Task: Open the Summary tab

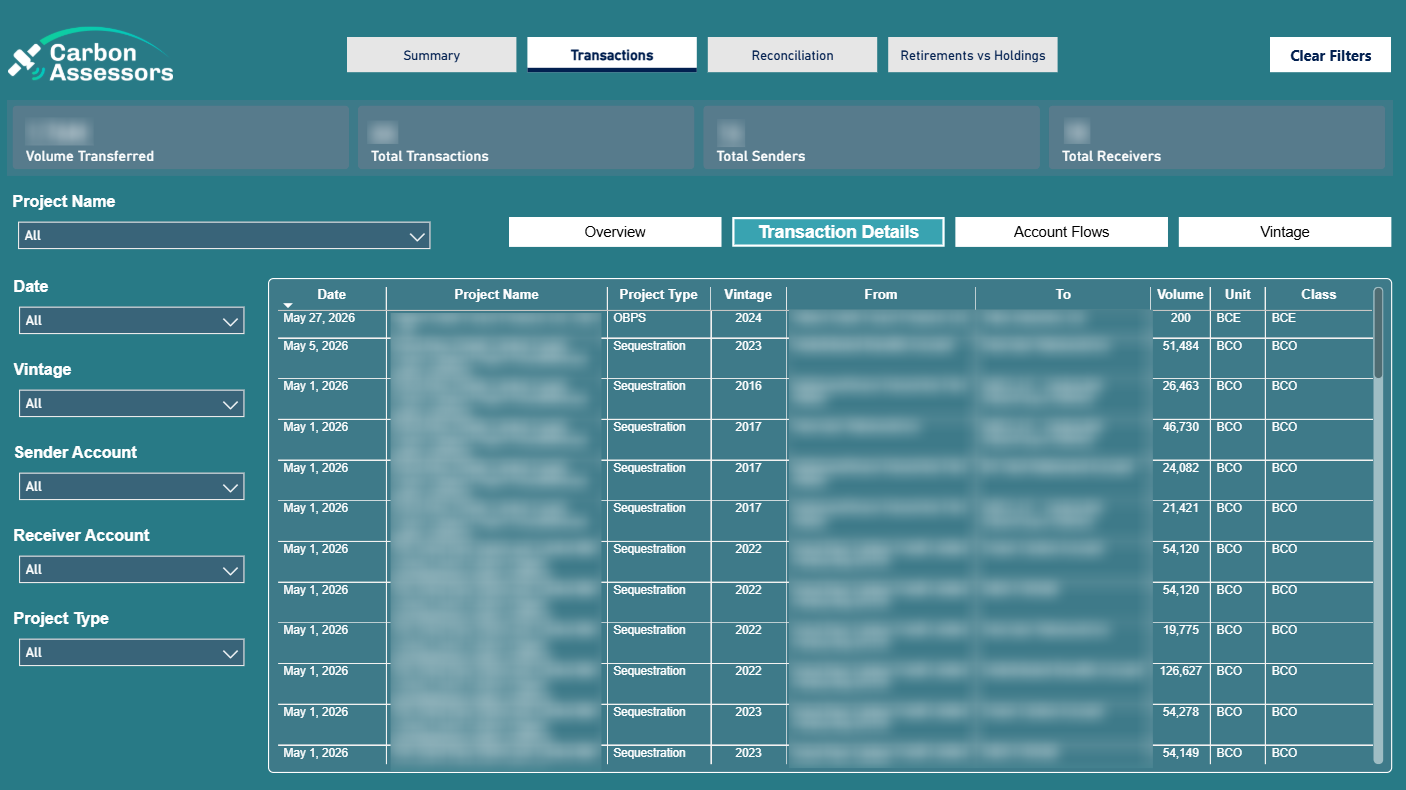Action: [x=432, y=55]
